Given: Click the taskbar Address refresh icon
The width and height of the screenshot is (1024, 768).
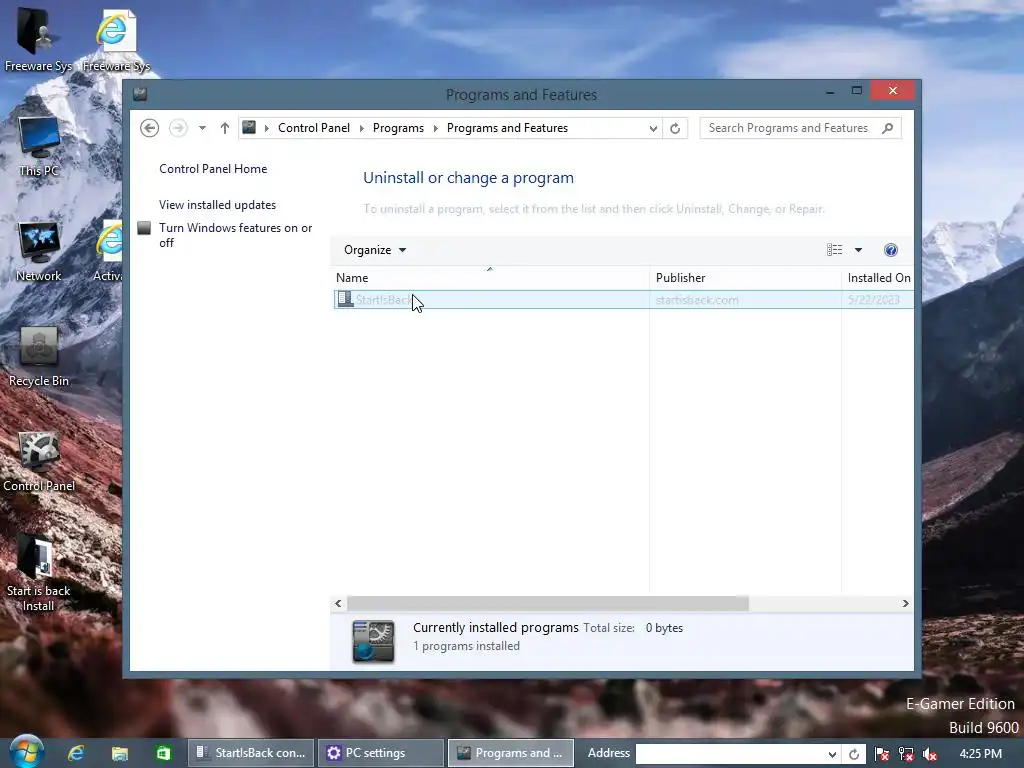Looking at the screenshot, I should pyautogui.click(x=854, y=754).
